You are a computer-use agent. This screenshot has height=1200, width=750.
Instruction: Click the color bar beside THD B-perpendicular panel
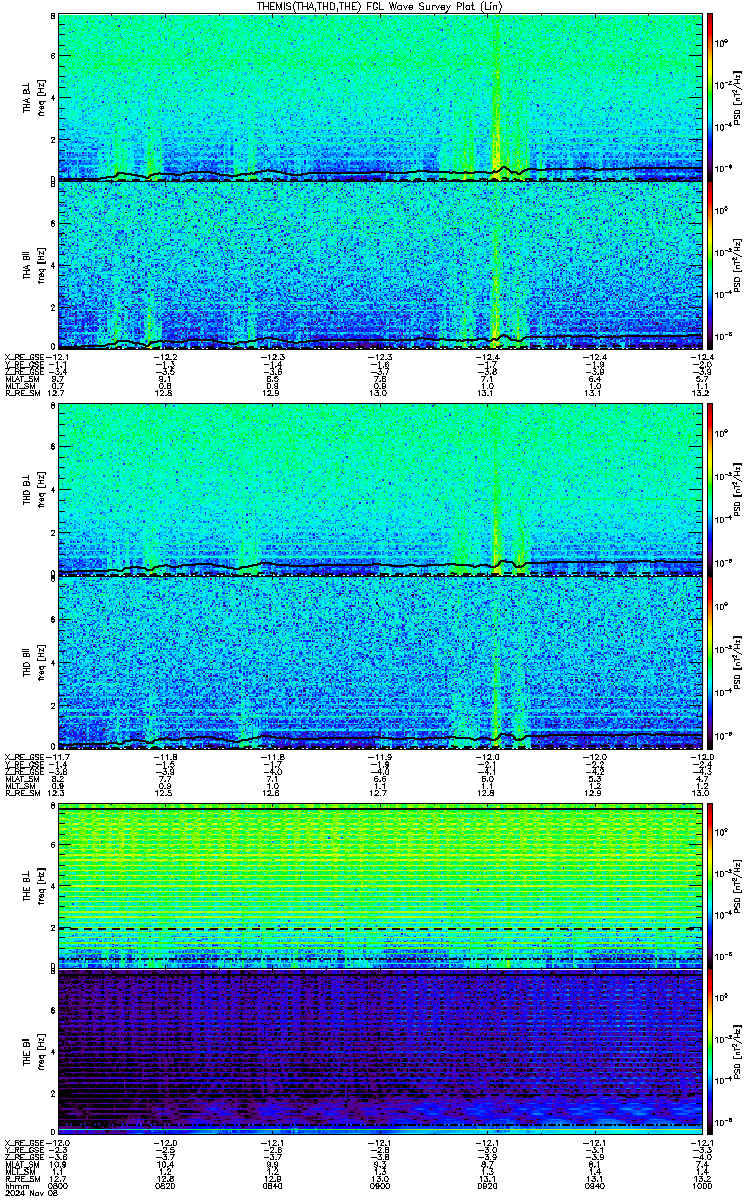(x=710, y=490)
